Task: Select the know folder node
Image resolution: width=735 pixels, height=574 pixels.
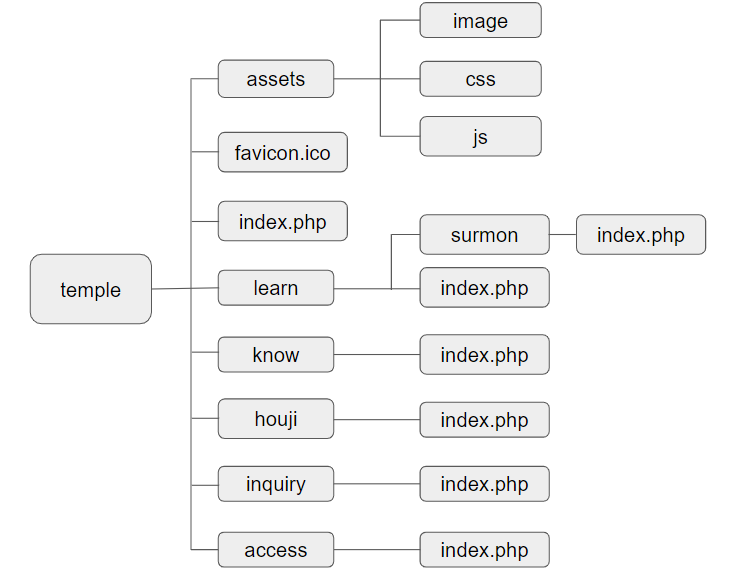Action: (276, 354)
